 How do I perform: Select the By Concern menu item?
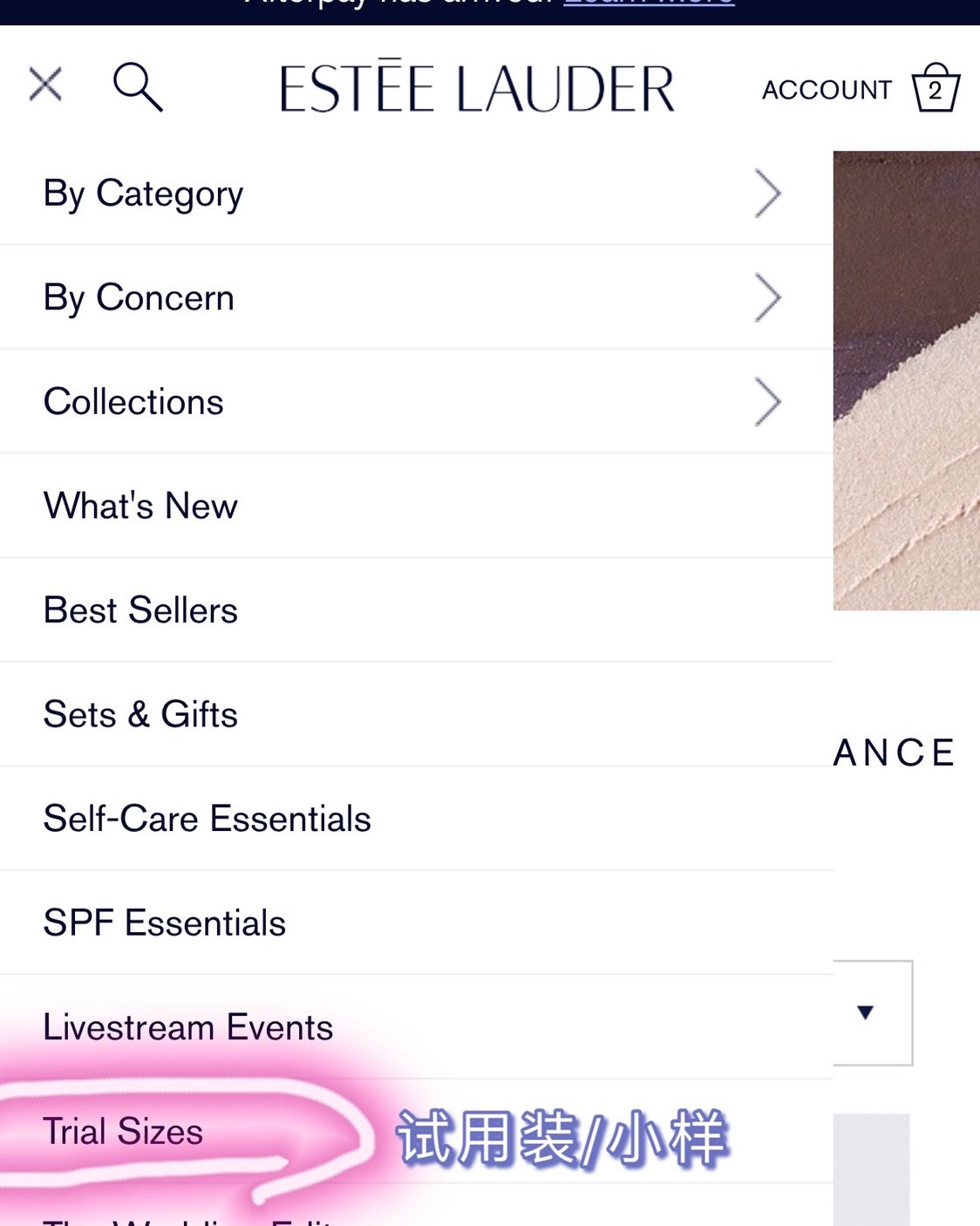140,298
